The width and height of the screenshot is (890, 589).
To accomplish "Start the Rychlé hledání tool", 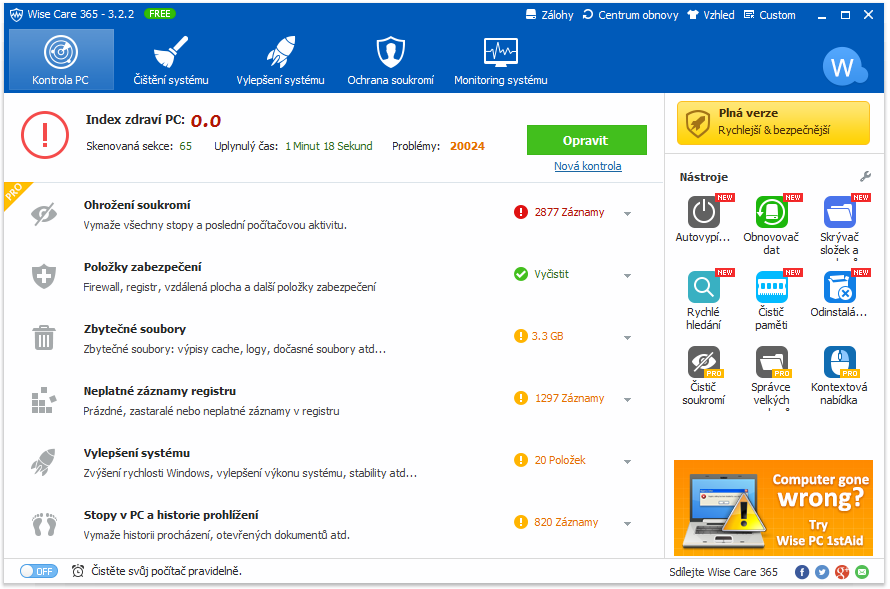I will click(x=703, y=287).
